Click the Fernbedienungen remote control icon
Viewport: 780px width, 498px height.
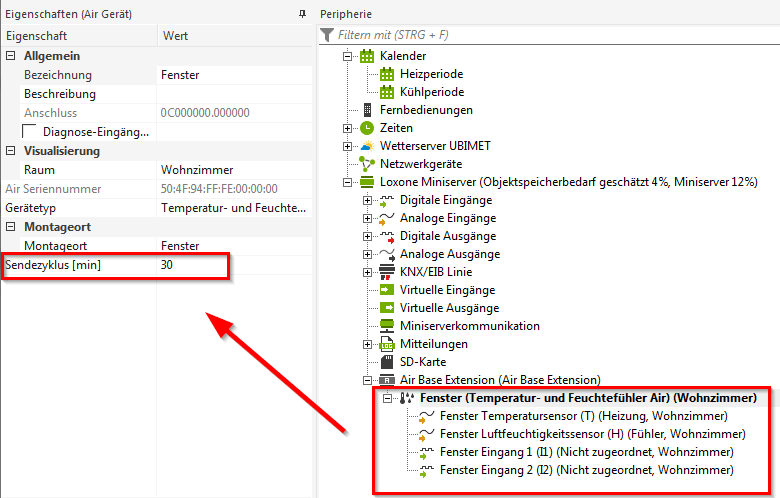367,110
